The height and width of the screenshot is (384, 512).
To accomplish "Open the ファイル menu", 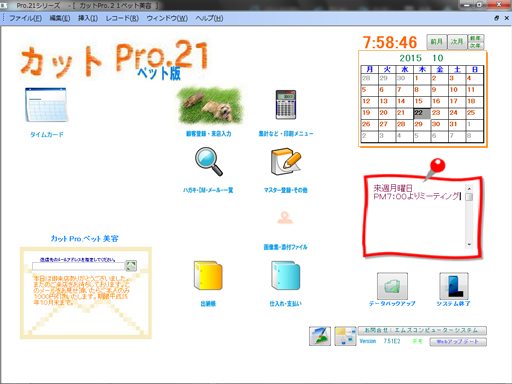I will tap(25, 18).
